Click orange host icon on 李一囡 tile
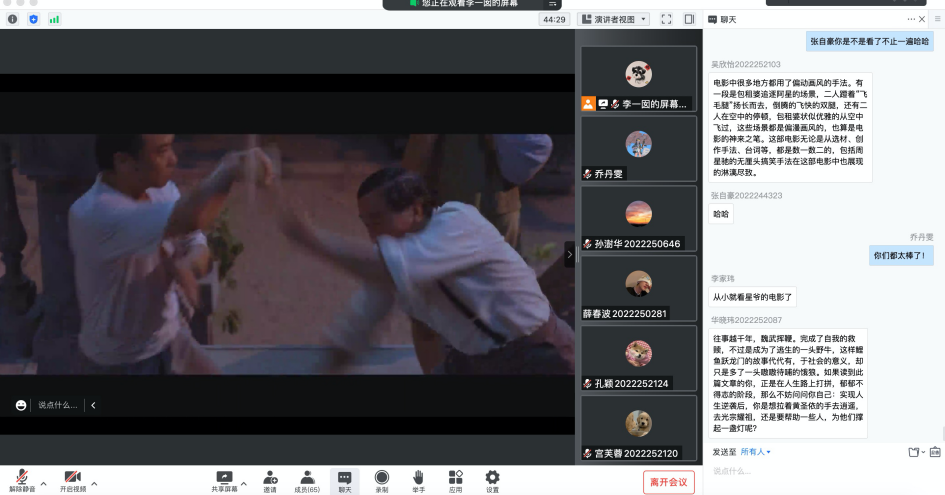 (x=588, y=104)
